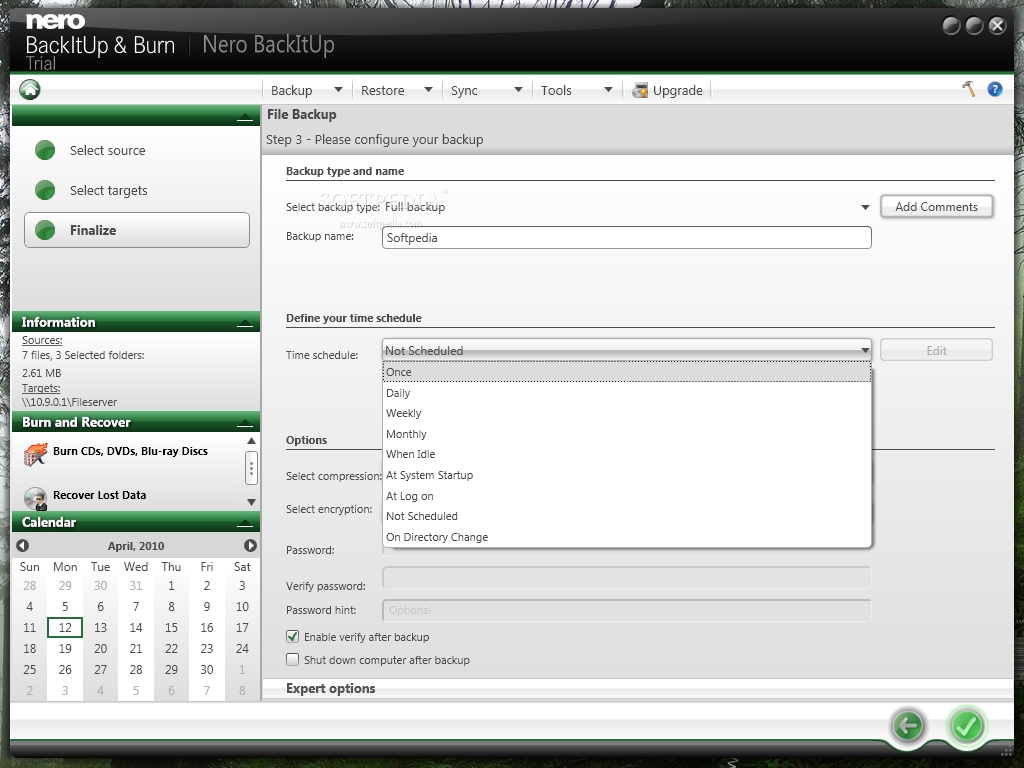
Task: Expand the Expert options section
Action: tap(330, 688)
